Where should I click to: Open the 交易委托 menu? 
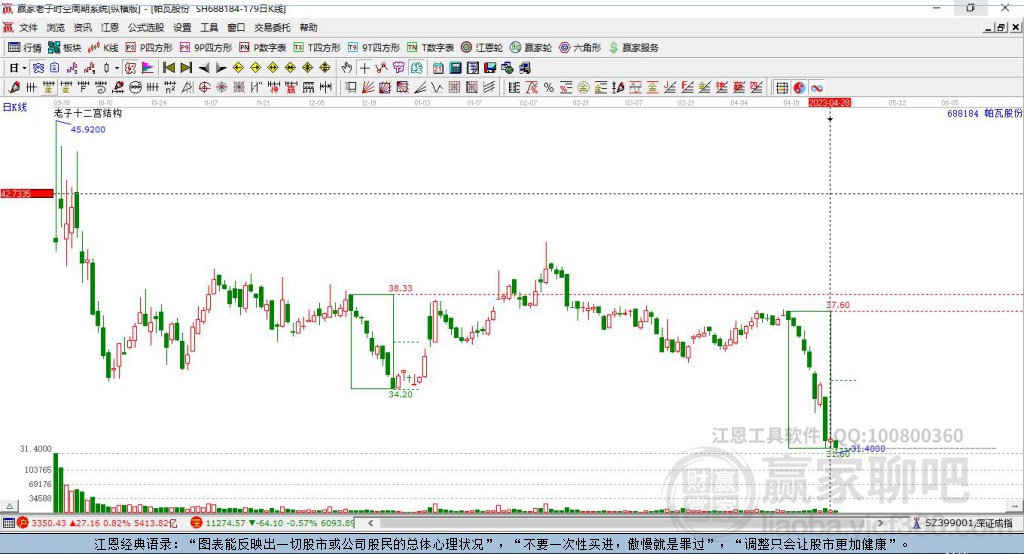[272, 27]
